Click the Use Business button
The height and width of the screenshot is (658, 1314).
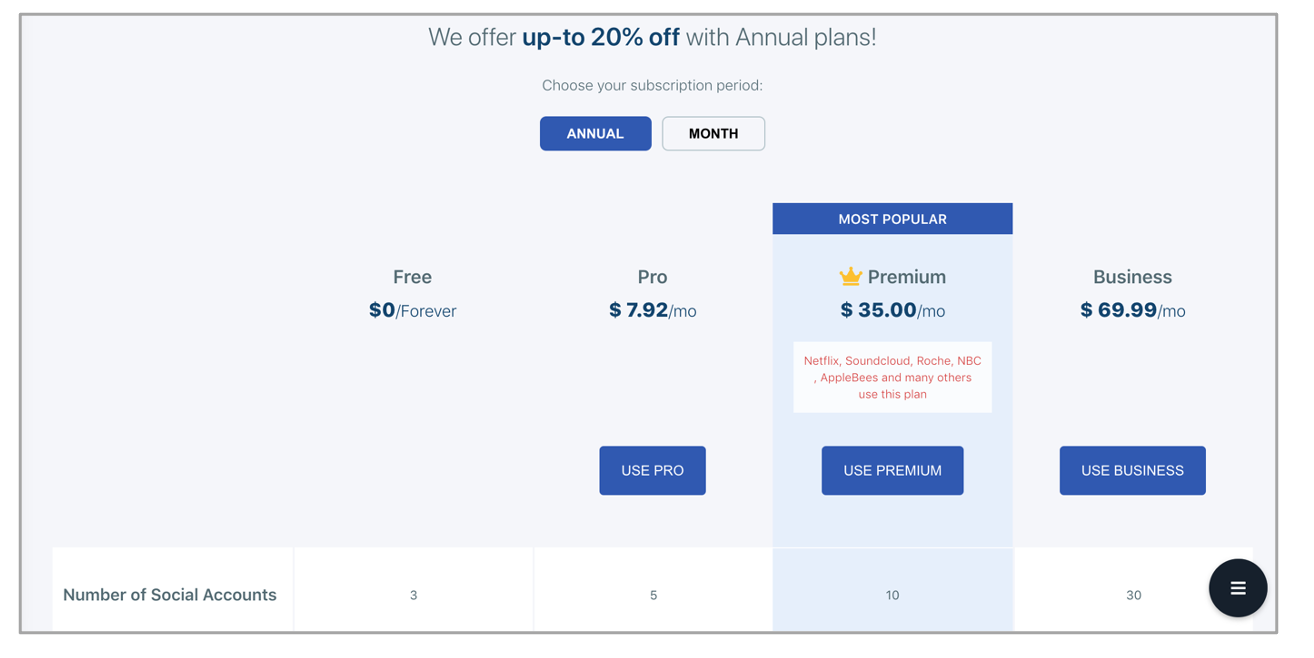point(1132,470)
